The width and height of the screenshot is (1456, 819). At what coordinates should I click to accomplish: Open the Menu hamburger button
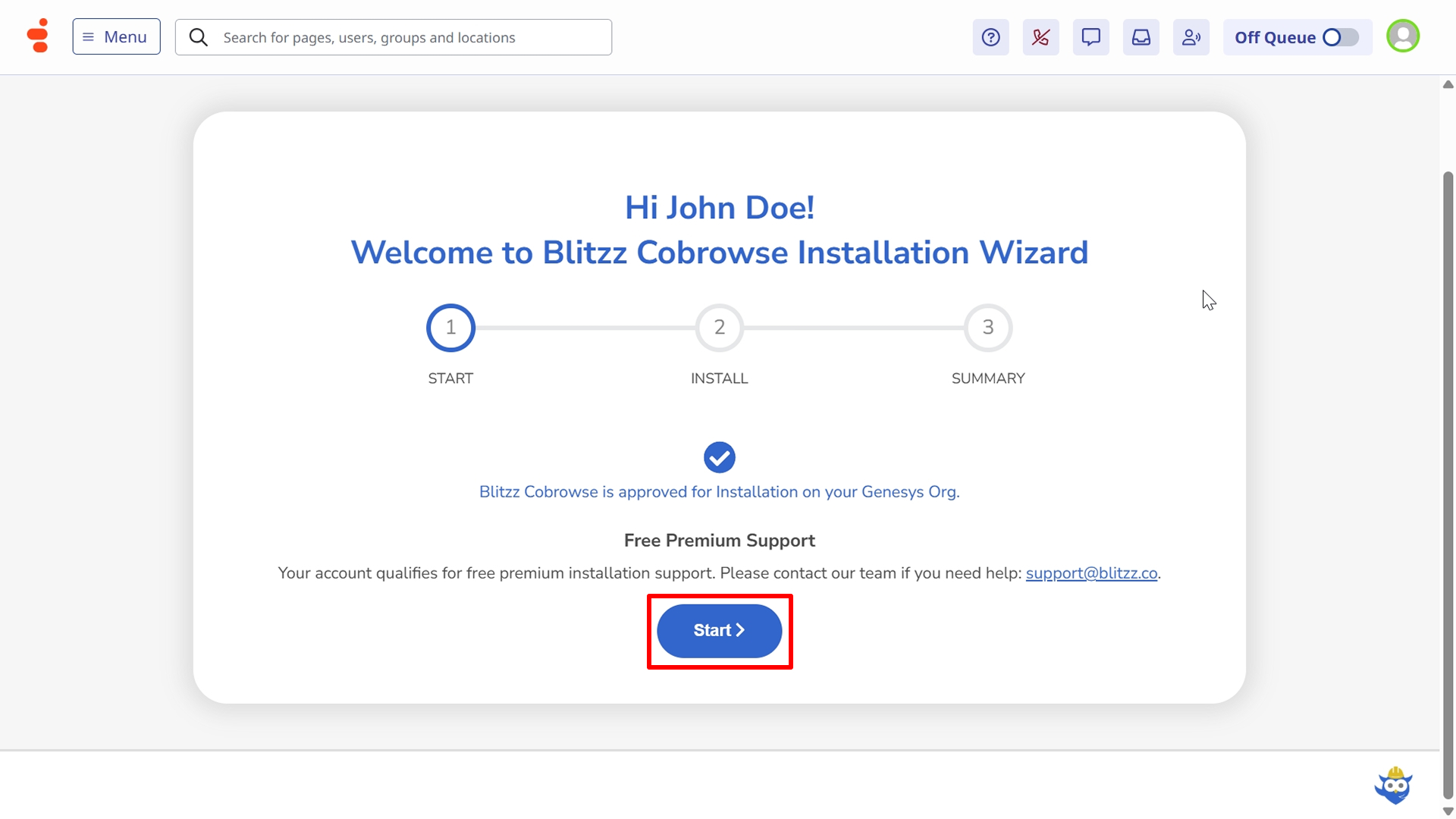pyautogui.click(x=116, y=36)
